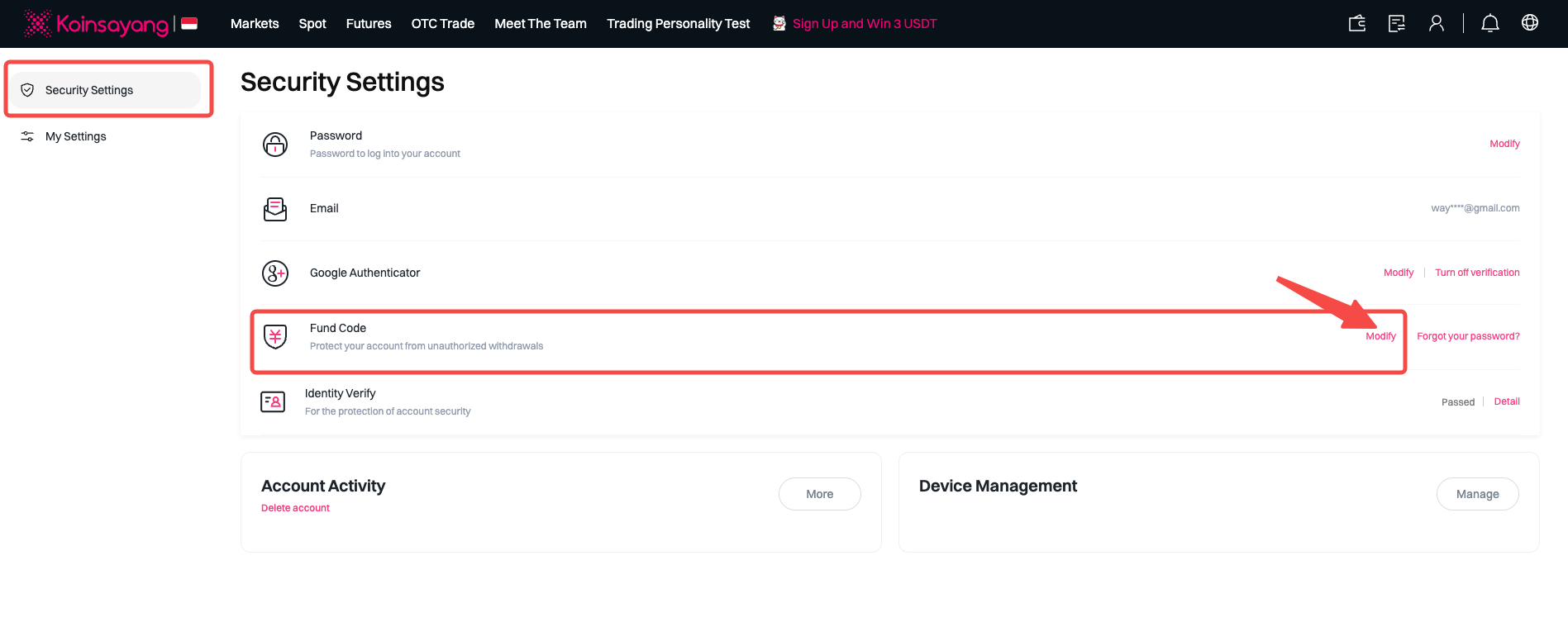The width and height of the screenshot is (1568, 622).
Task: Click the Indonesian flag icon
Action: [189, 24]
